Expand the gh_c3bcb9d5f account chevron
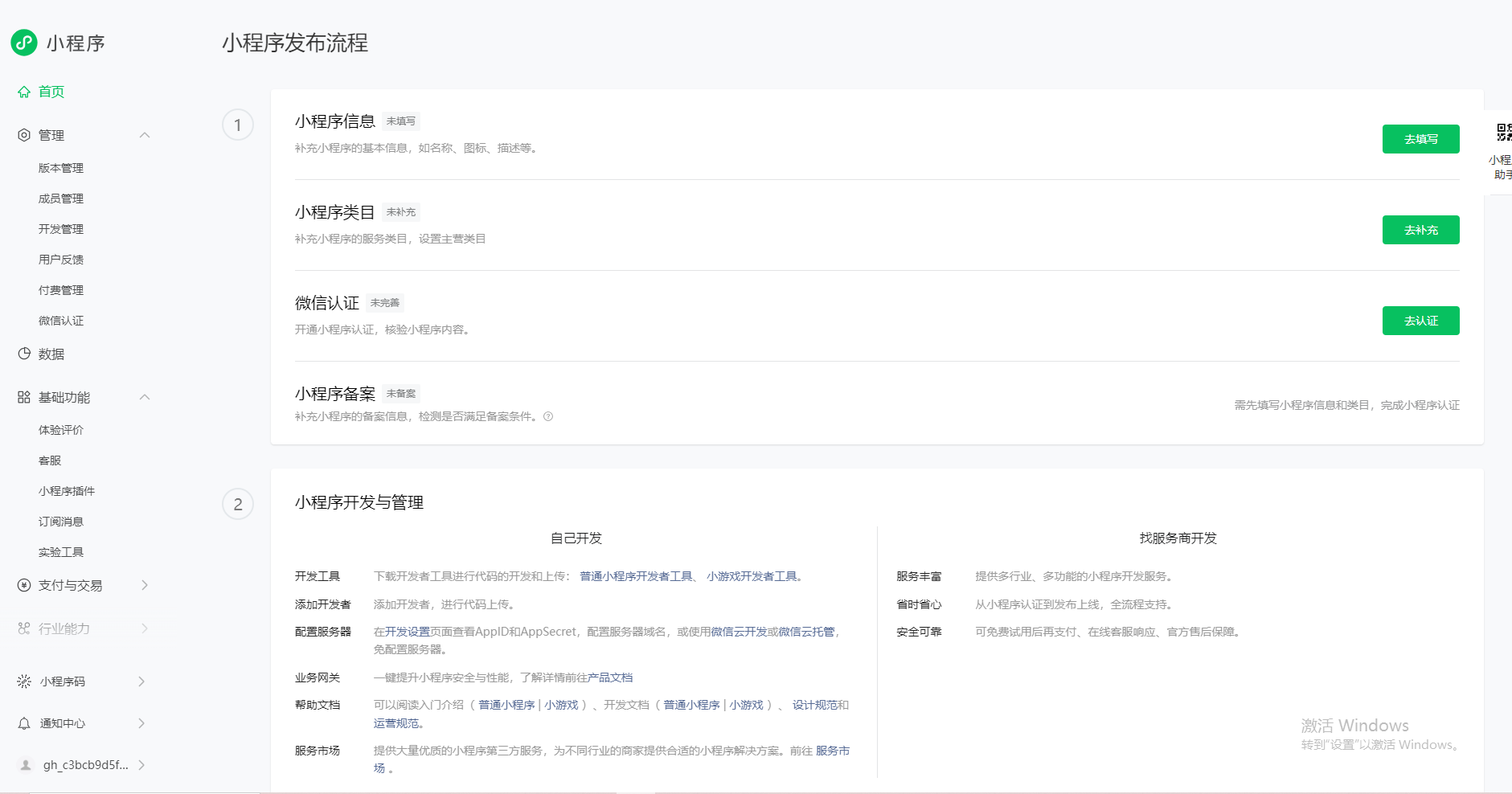This screenshot has height=794, width=1512. tap(141, 765)
